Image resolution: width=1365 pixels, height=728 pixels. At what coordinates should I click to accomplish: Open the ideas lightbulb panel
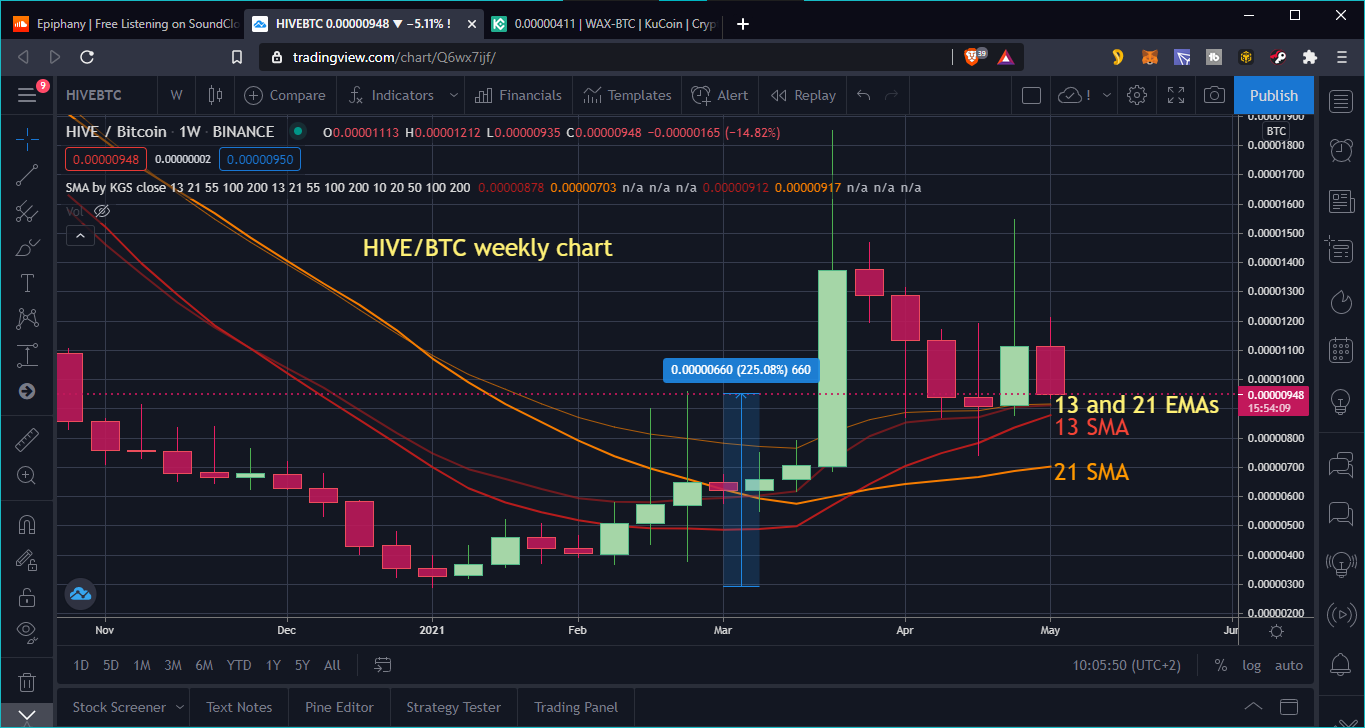[1340, 402]
